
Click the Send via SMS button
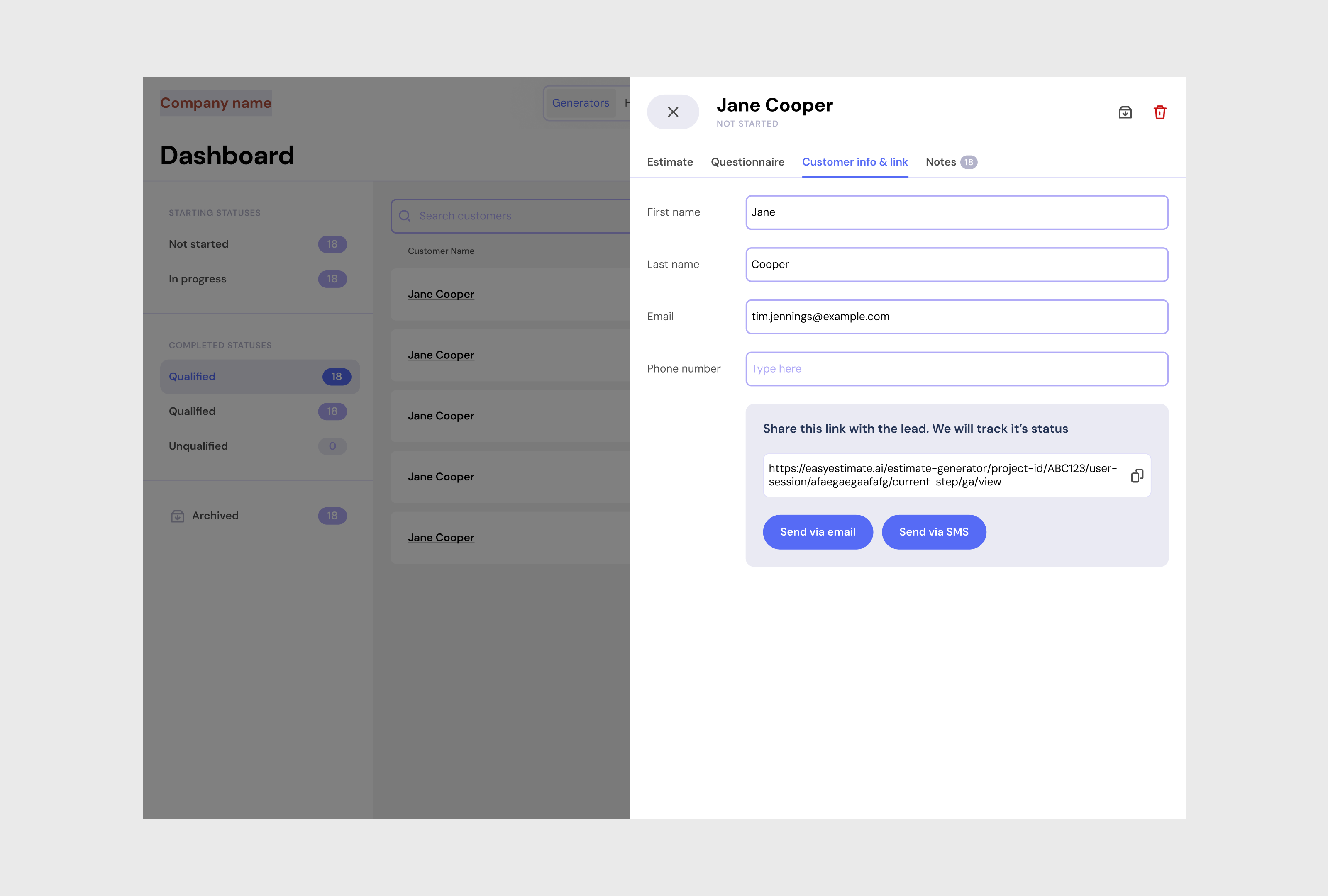pyautogui.click(x=934, y=532)
